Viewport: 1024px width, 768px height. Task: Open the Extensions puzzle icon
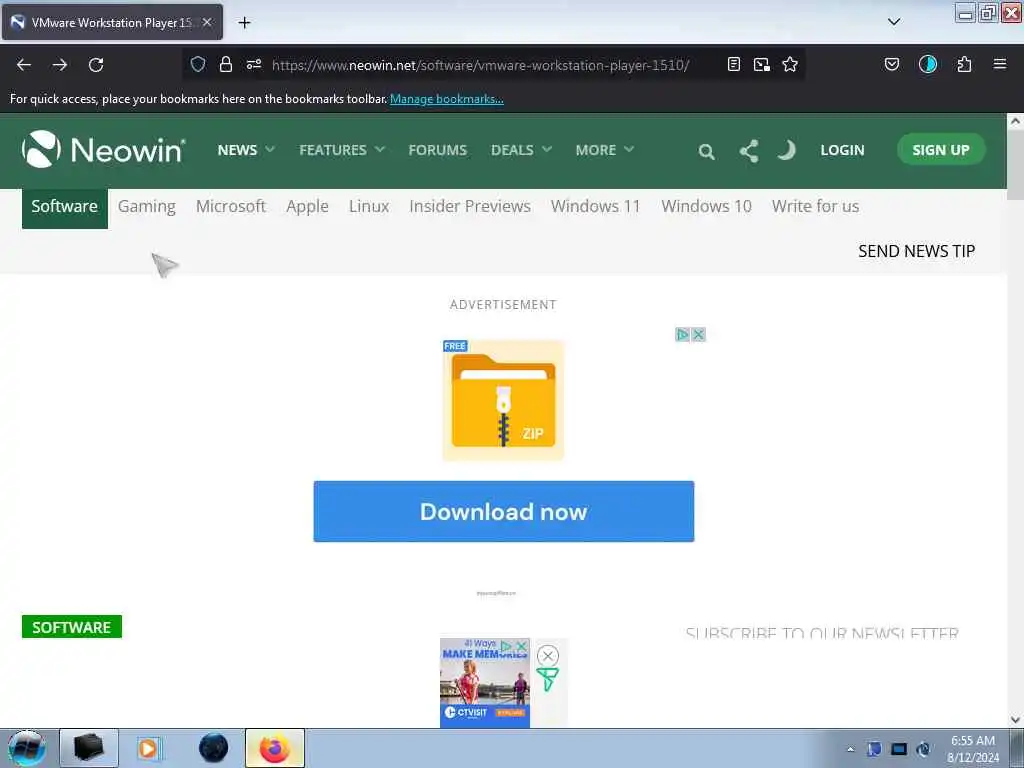pos(964,64)
